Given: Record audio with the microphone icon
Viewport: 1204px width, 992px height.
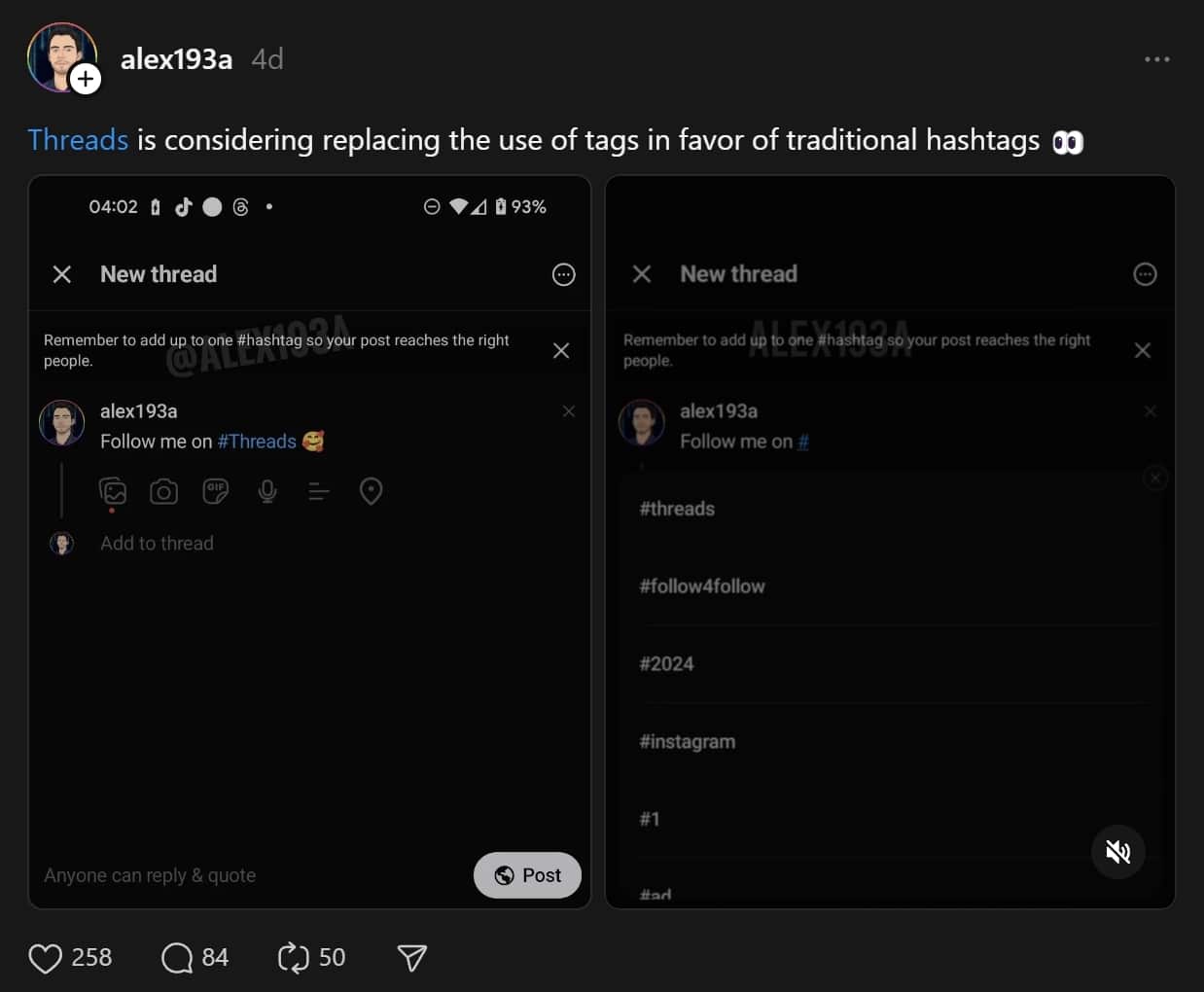Looking at the screenshot, I should (267, 491).
